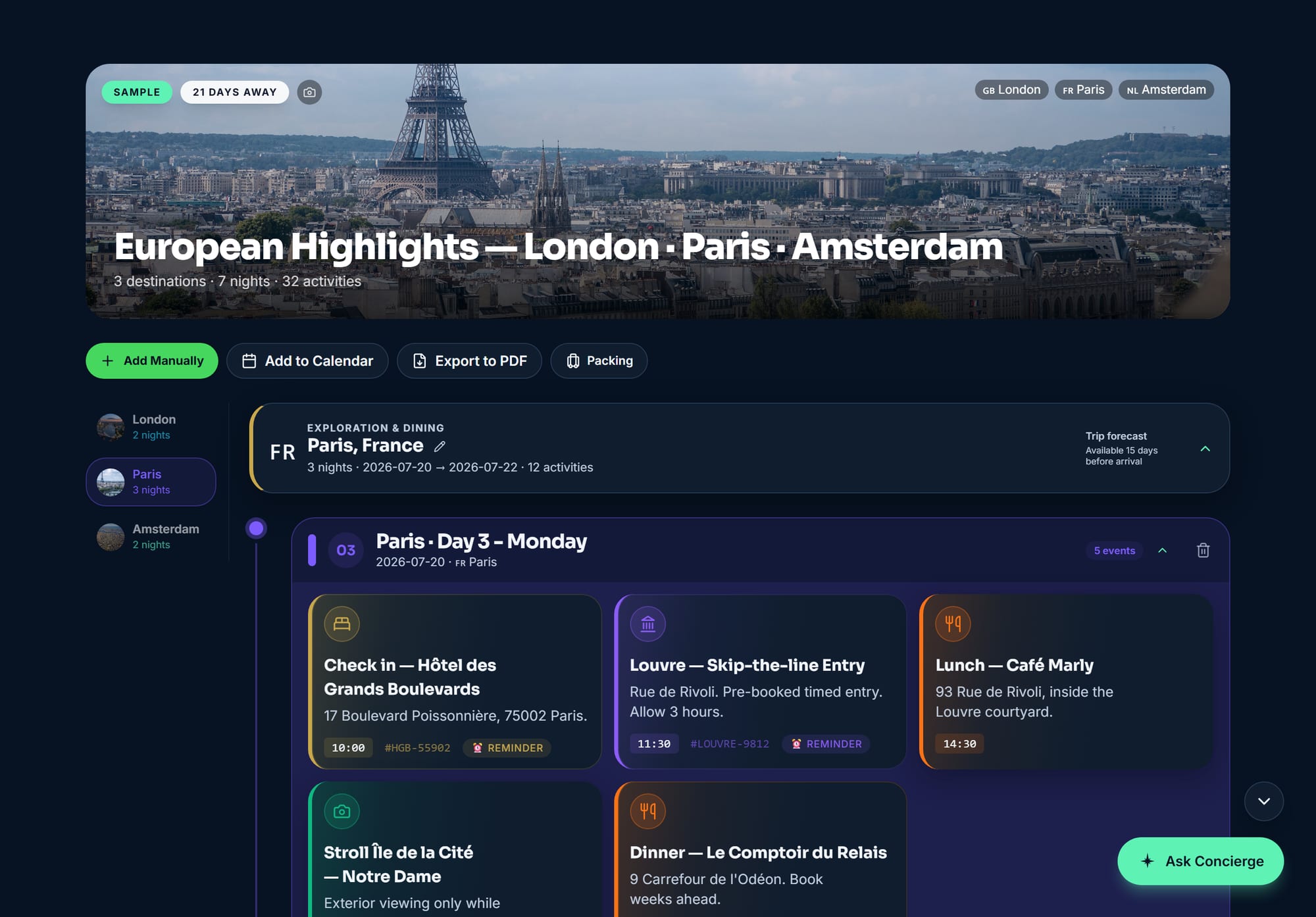Open the Ask Concierge chat button

tap(1200, 861)
